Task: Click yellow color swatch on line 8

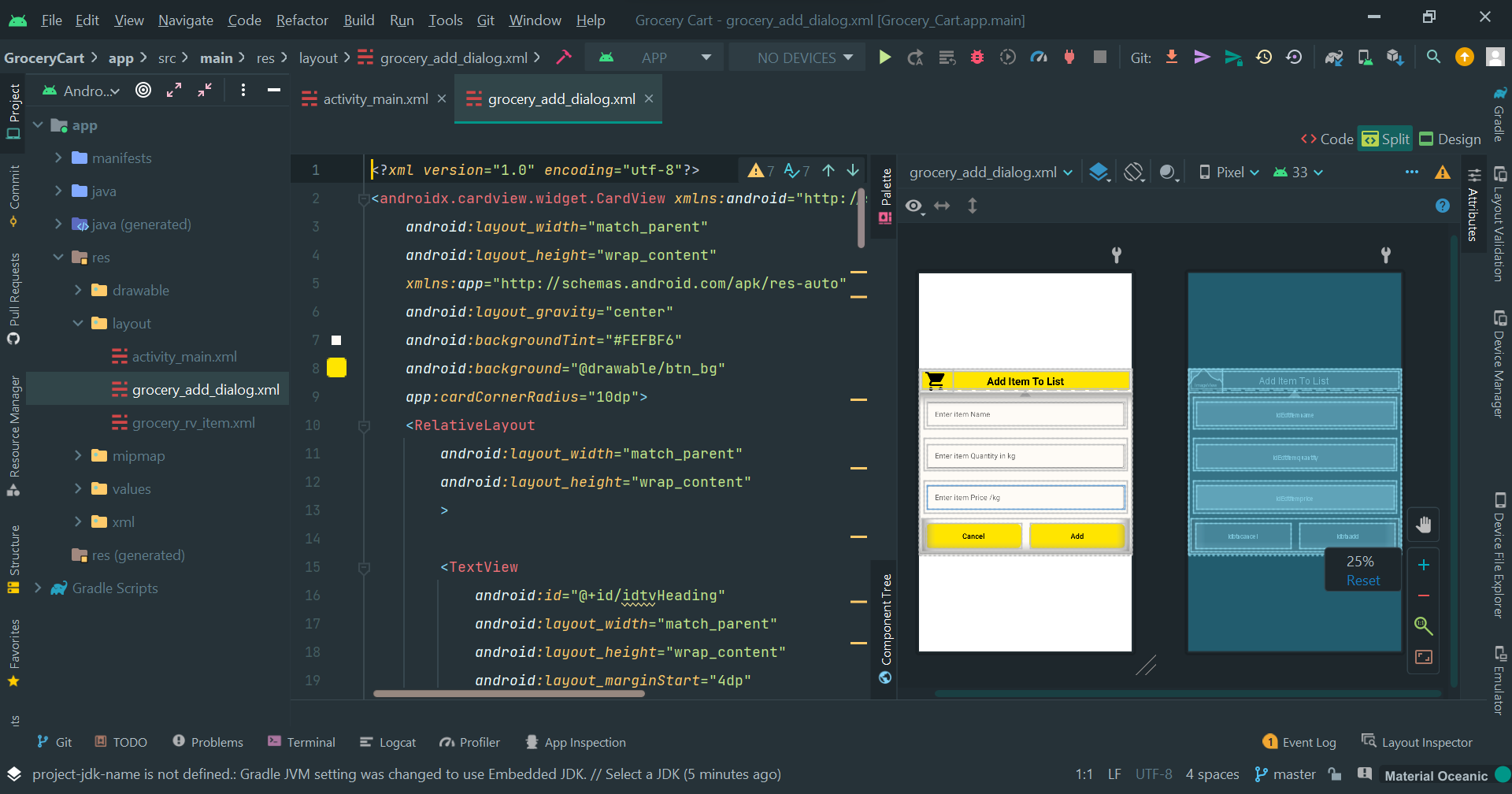Action: [336, 367]
